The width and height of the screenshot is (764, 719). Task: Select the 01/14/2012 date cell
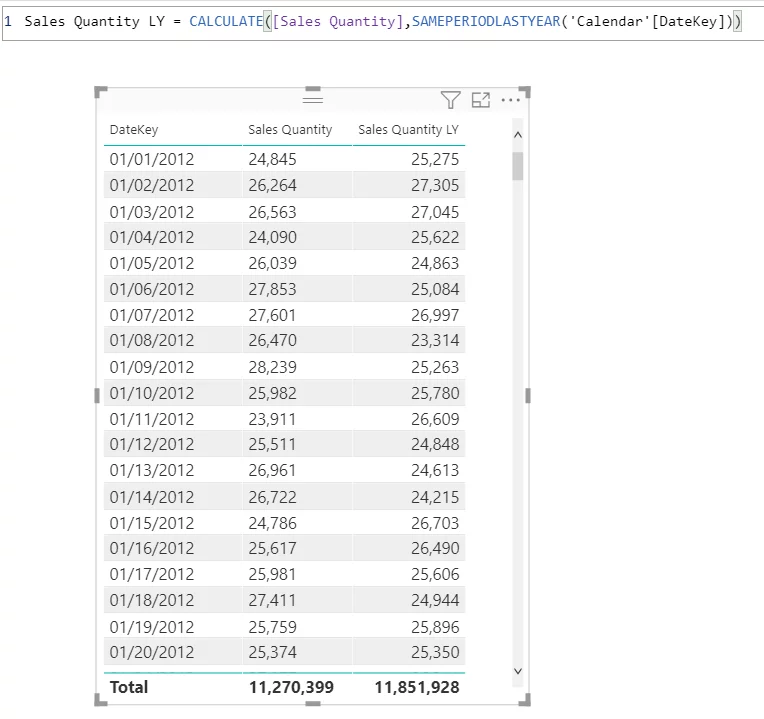pyautogui.click(x=152, y=497)
